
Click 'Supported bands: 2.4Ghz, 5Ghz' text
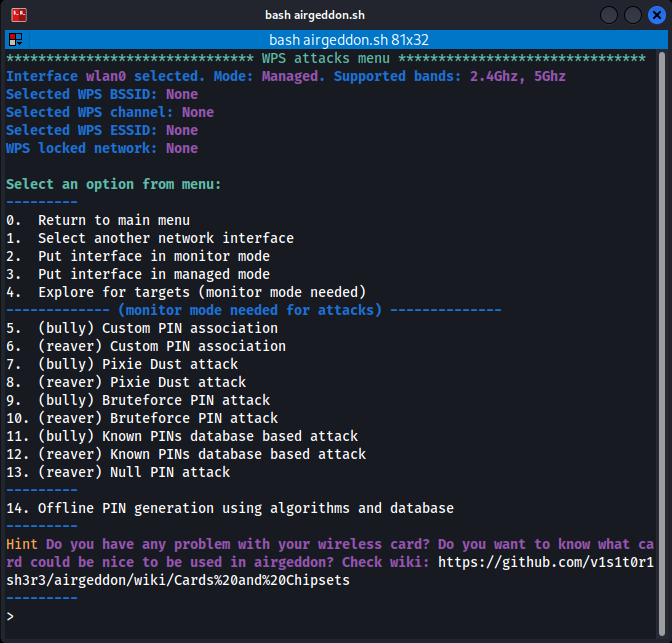point(450,76)
